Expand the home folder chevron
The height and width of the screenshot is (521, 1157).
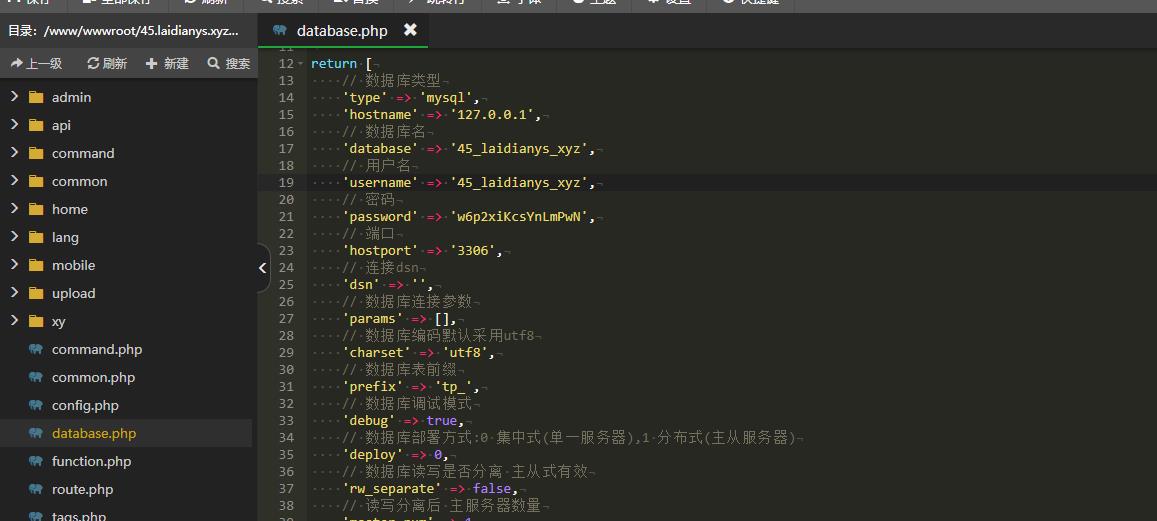point(14,209)
